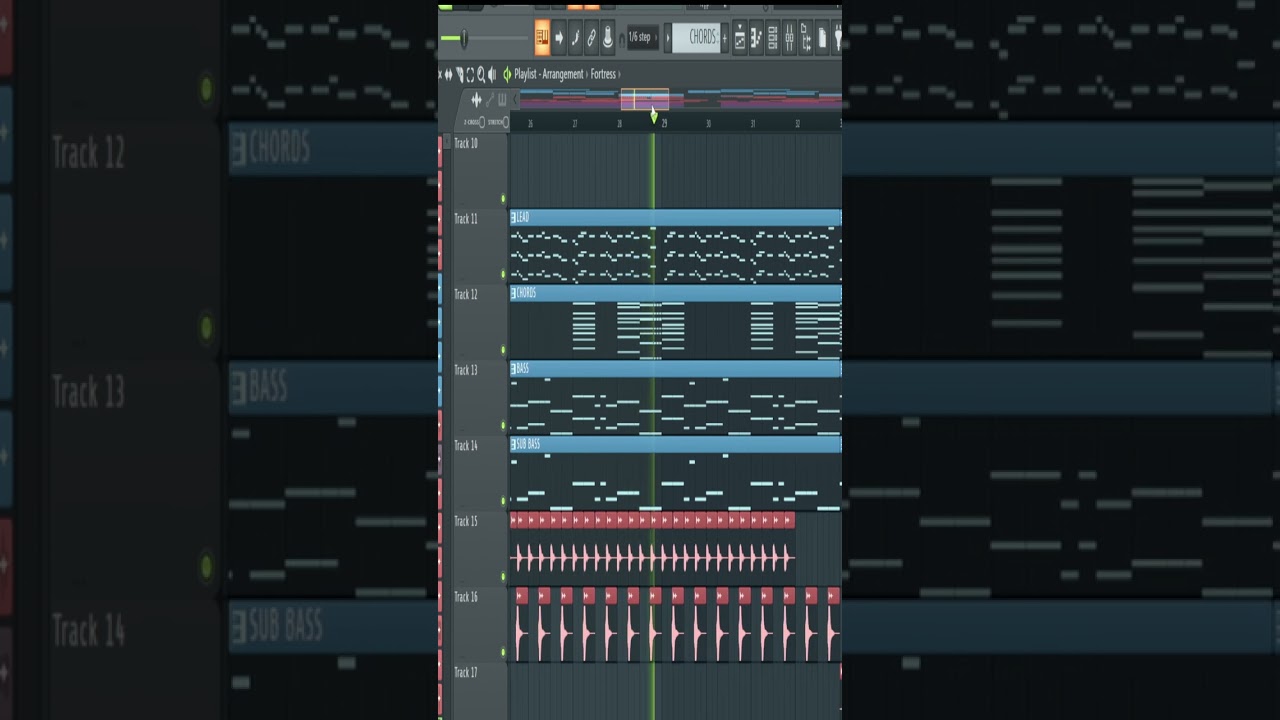Open the channel rack view icon
This screenshot has width=1280, height=720.
(772, 38)
